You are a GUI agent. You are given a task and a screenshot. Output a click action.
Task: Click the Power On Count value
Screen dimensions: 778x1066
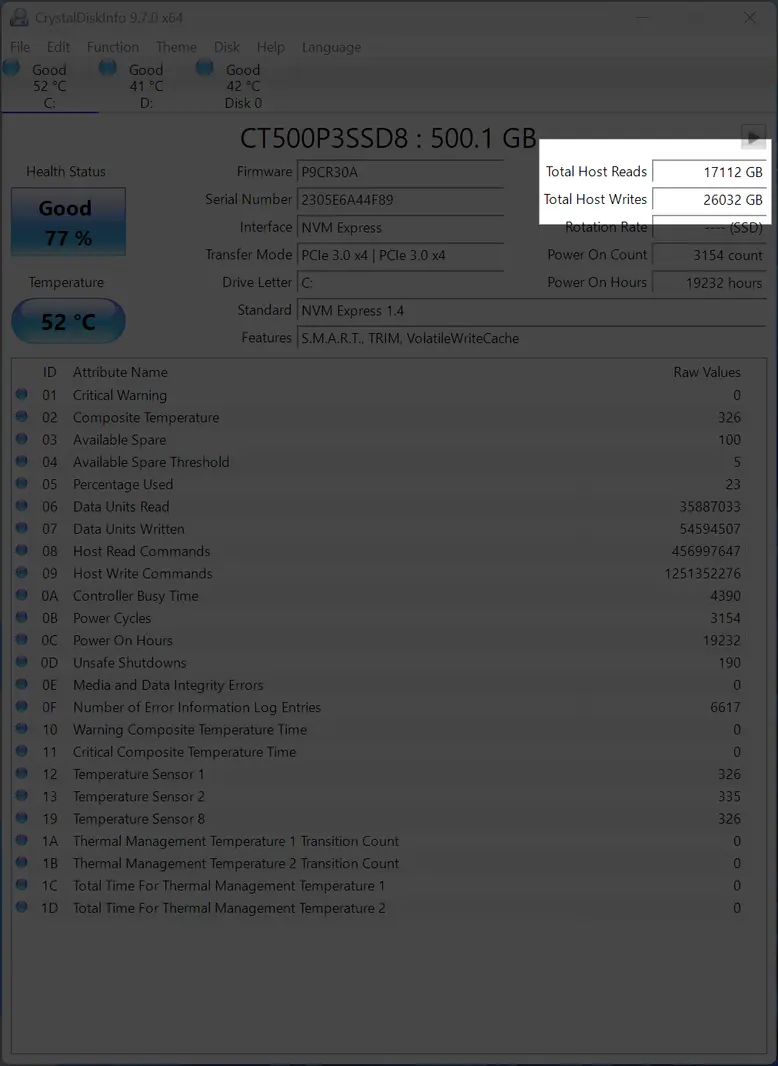709,256
